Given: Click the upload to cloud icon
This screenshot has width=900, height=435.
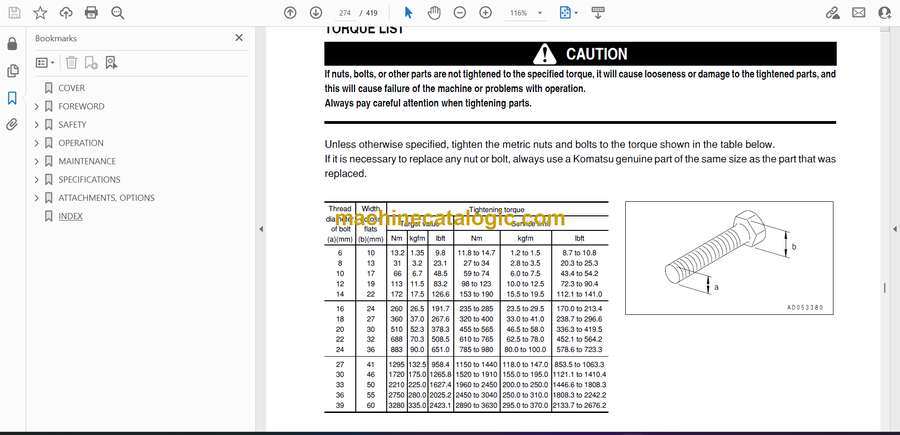Looking at the screenshot, I should [x=66, y=13].
